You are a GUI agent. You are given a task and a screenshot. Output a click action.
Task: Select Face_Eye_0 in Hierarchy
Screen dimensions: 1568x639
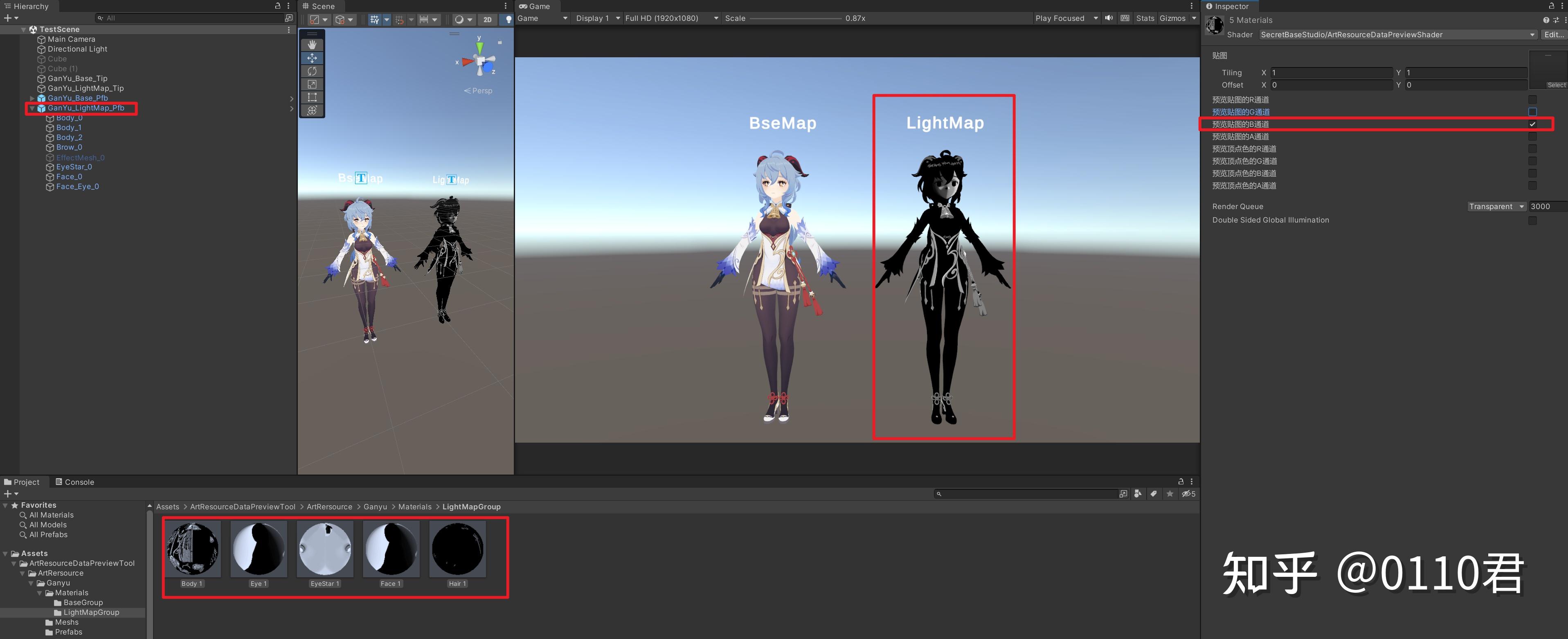coord(77,187)
